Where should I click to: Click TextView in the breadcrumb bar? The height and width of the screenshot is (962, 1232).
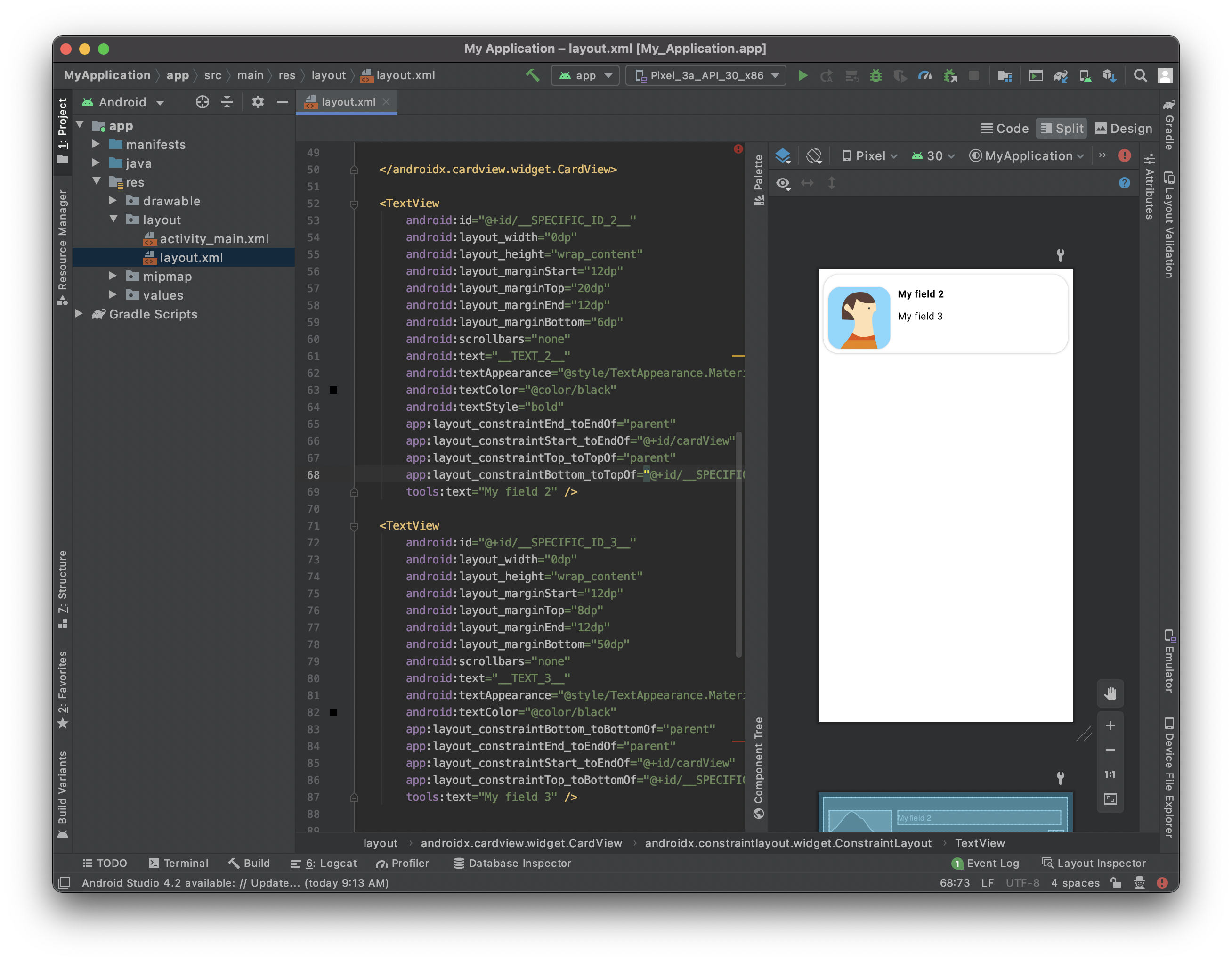tap(980, 843)
